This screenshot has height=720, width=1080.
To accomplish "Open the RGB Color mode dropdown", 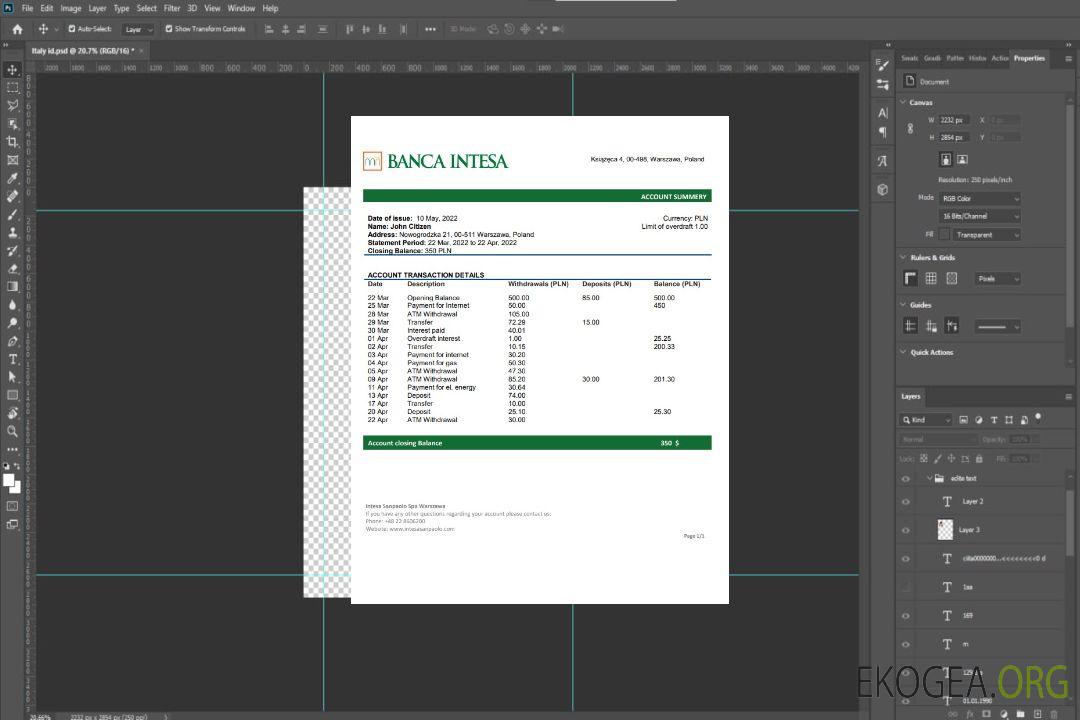I will point(980,198).
